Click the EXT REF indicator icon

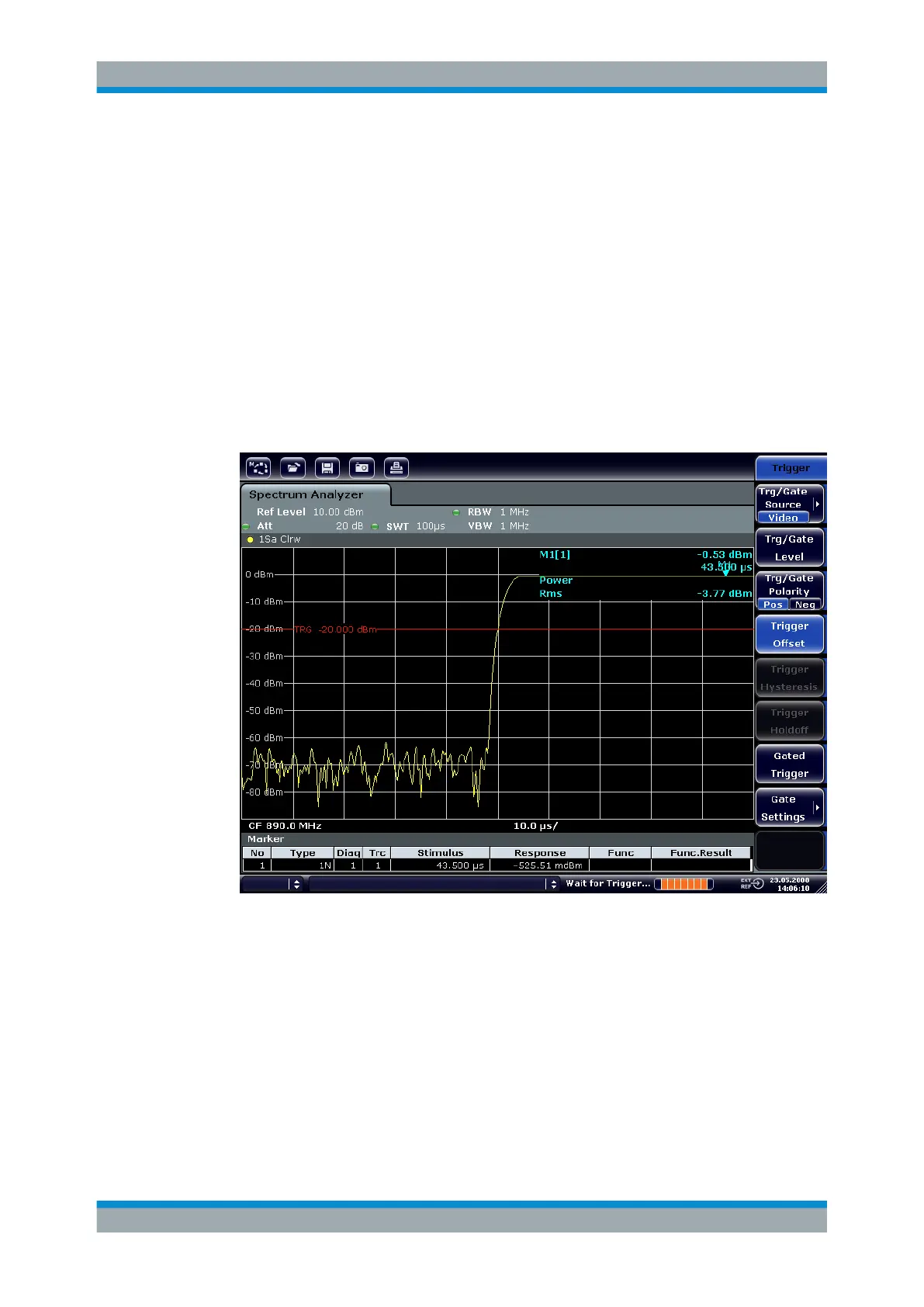click(752, 883)
